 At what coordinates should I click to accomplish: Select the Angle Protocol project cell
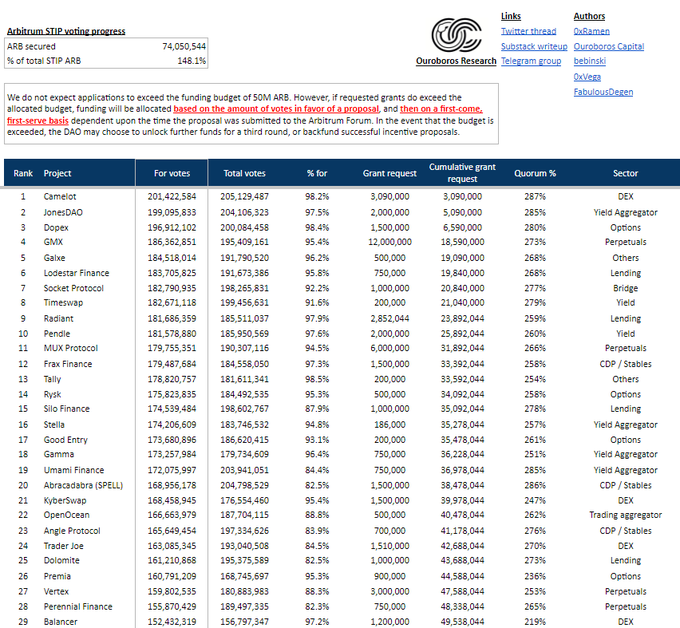[72, 531]
